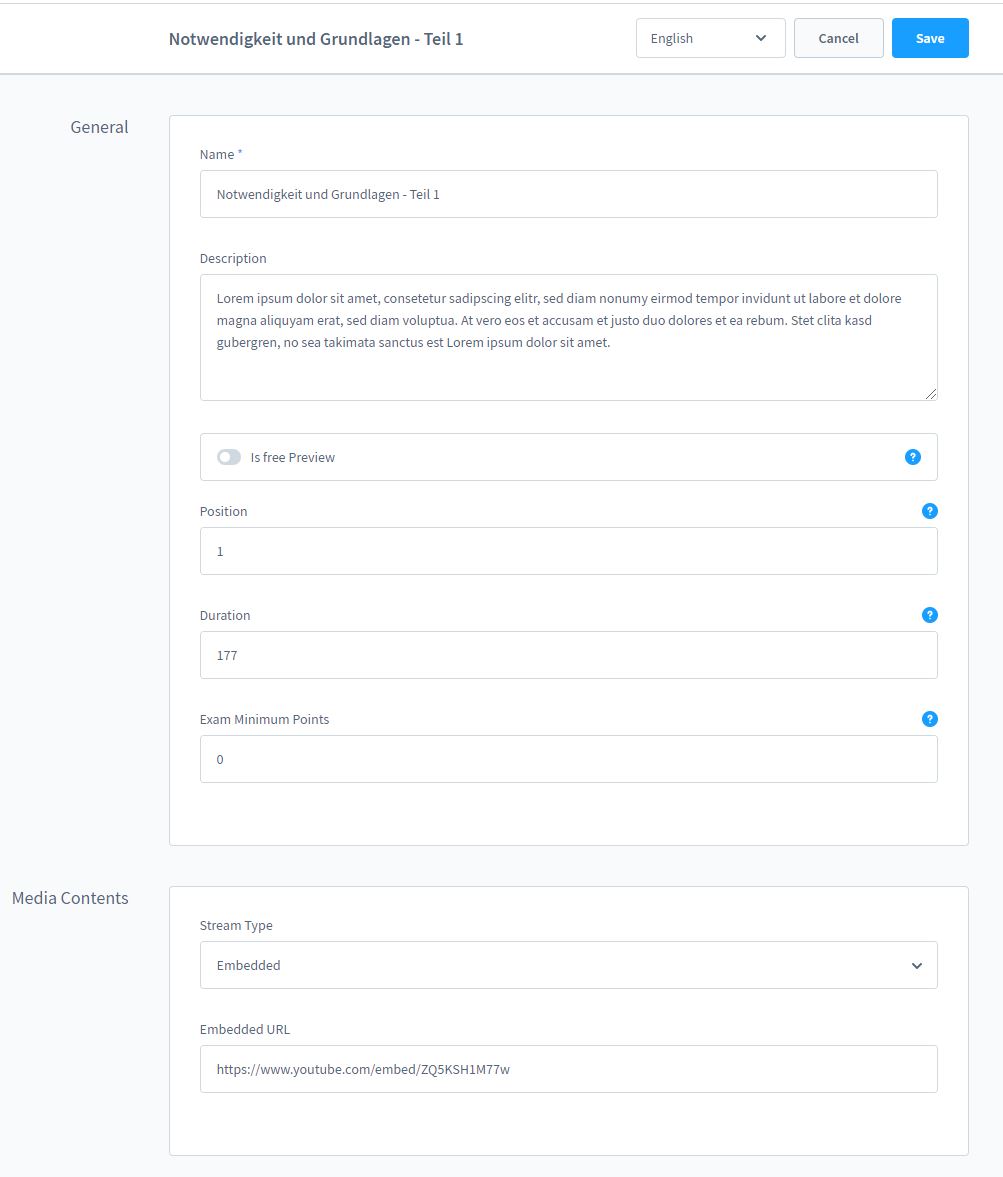Click the General section heading

pos(99,127)
